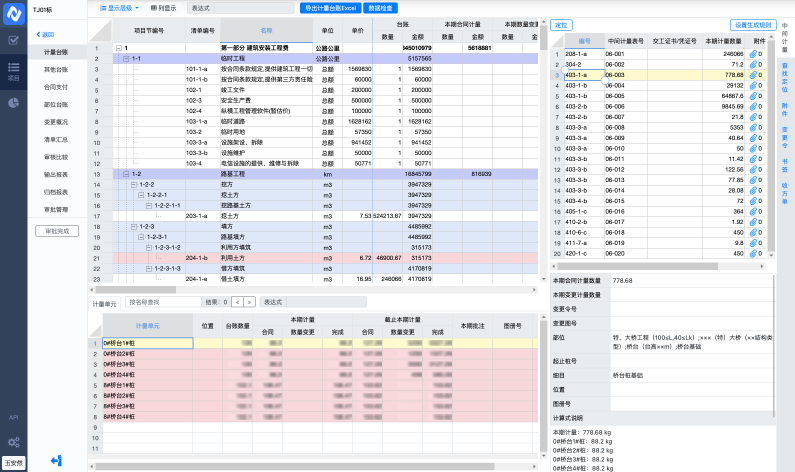Open the settings gears icon
This screenshot has width=795, height=472.
click(x=13, y=441)
